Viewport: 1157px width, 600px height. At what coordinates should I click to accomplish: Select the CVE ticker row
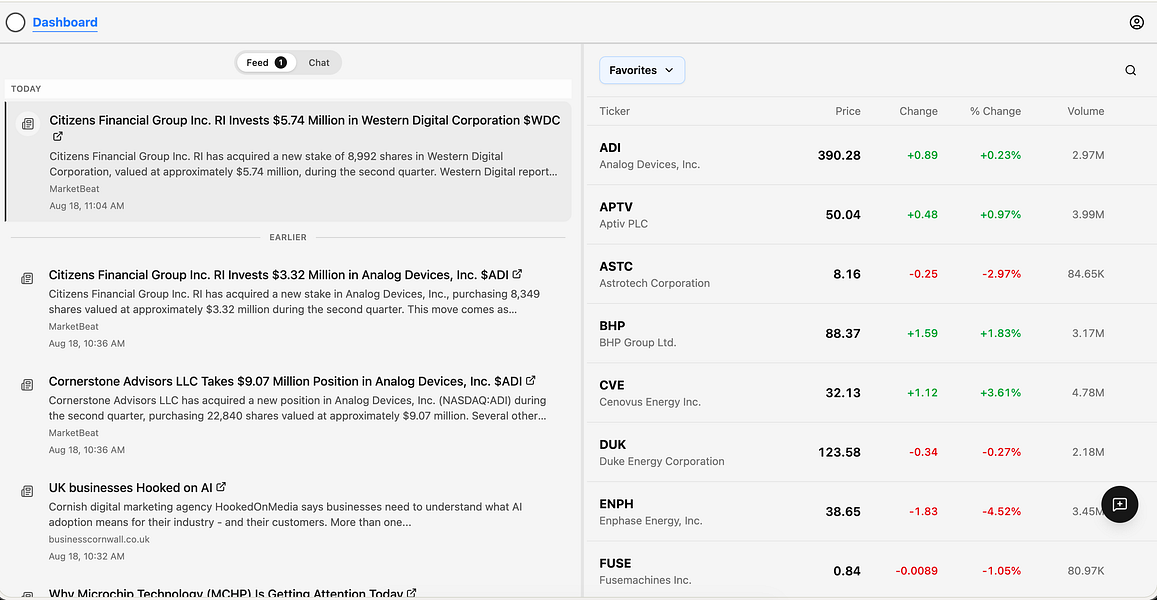coord(871,393)
